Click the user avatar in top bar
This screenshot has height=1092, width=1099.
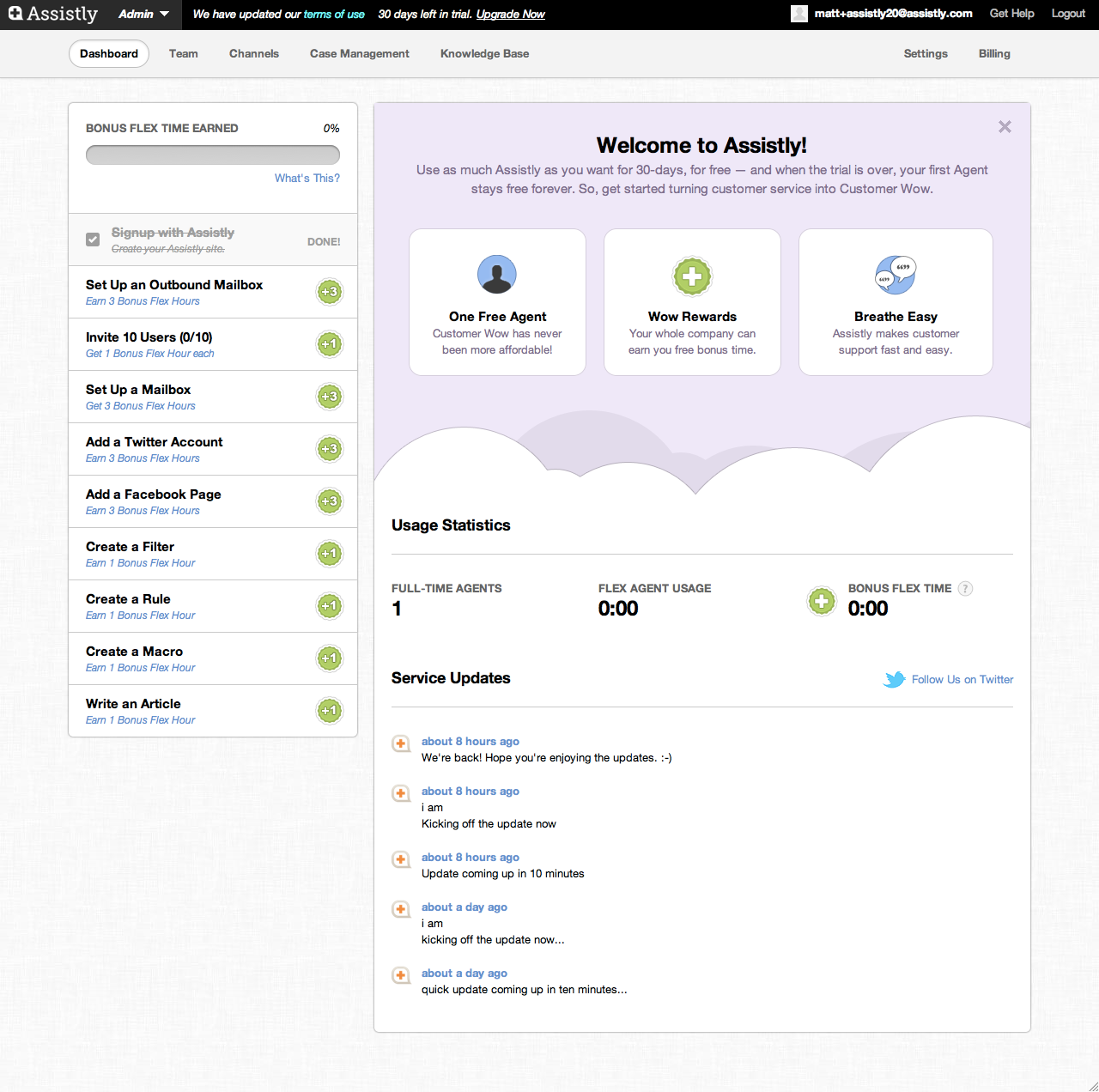point(798,14)
